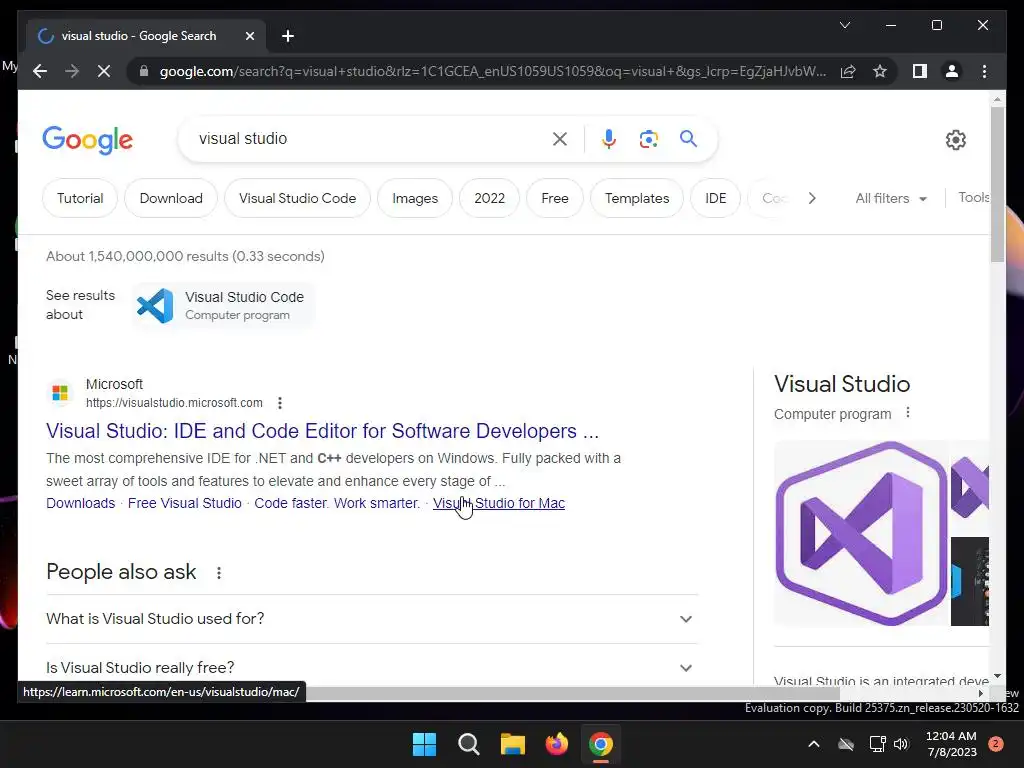The image size is (1024, 768).
Task: Click the horizontal page scrollbar
Action: [x=573, y=693]
